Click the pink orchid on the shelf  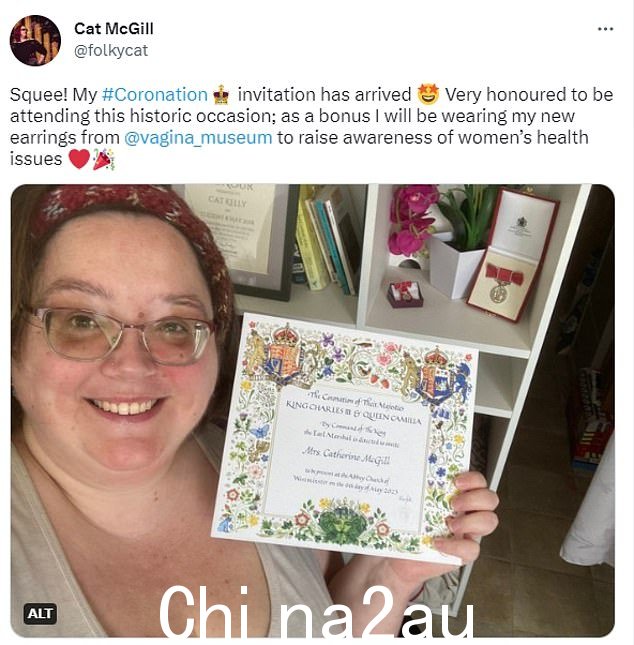pyautogui.click(x=412, y=218)
